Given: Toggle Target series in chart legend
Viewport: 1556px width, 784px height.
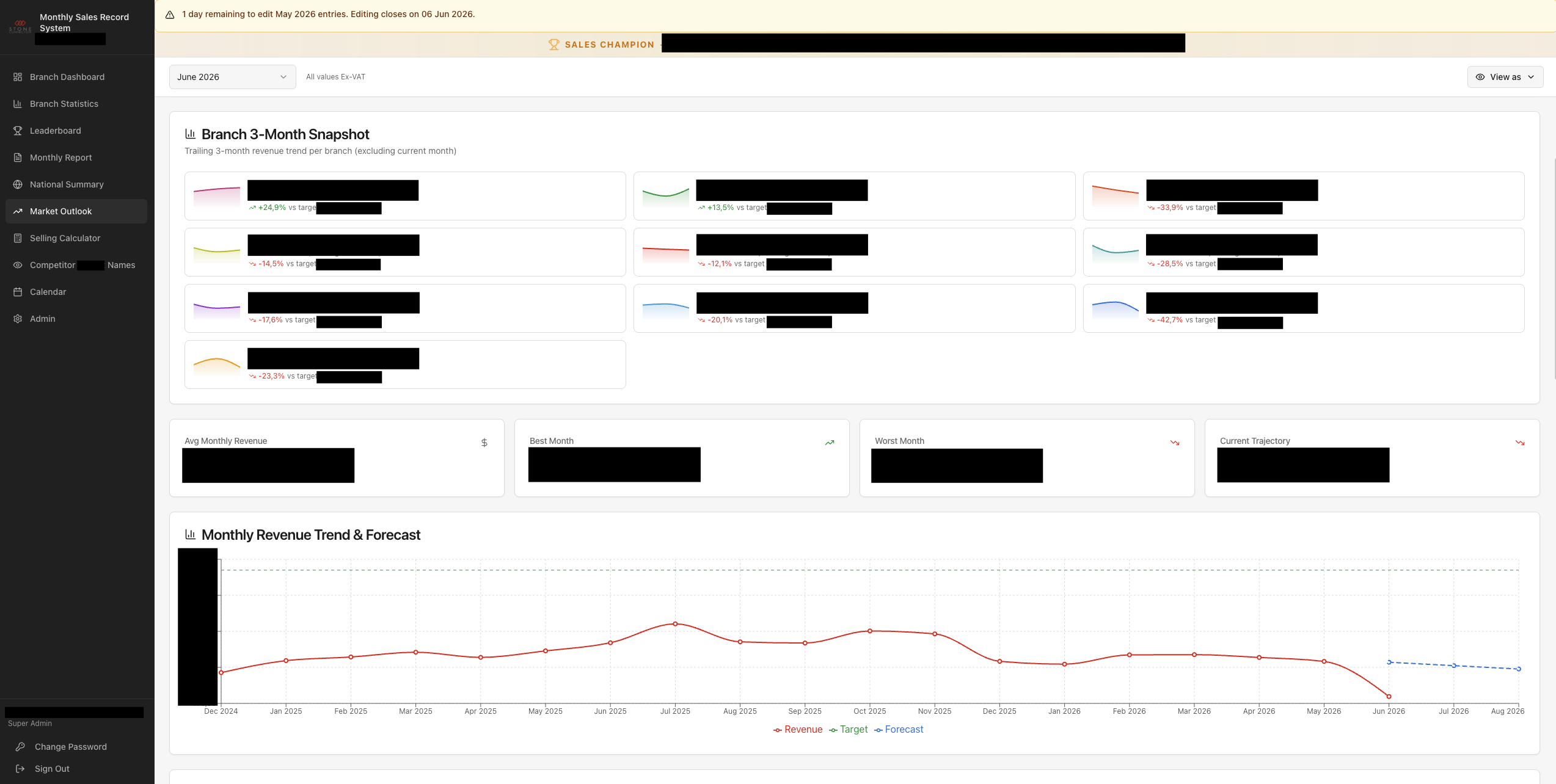Looking at the screenshot, I should tap(848, 730).
